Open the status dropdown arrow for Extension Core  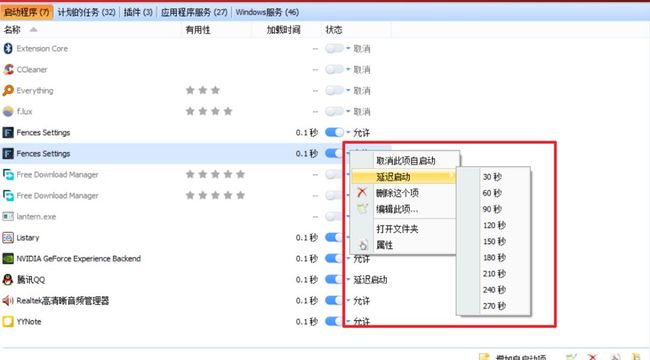click(x=348, y=49)
